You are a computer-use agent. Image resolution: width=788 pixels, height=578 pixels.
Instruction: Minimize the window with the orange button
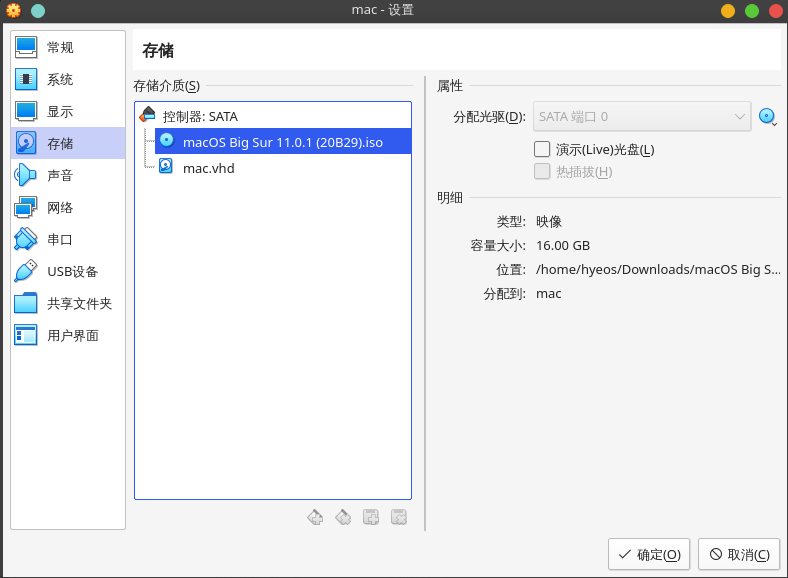click(x=728, y=11)
